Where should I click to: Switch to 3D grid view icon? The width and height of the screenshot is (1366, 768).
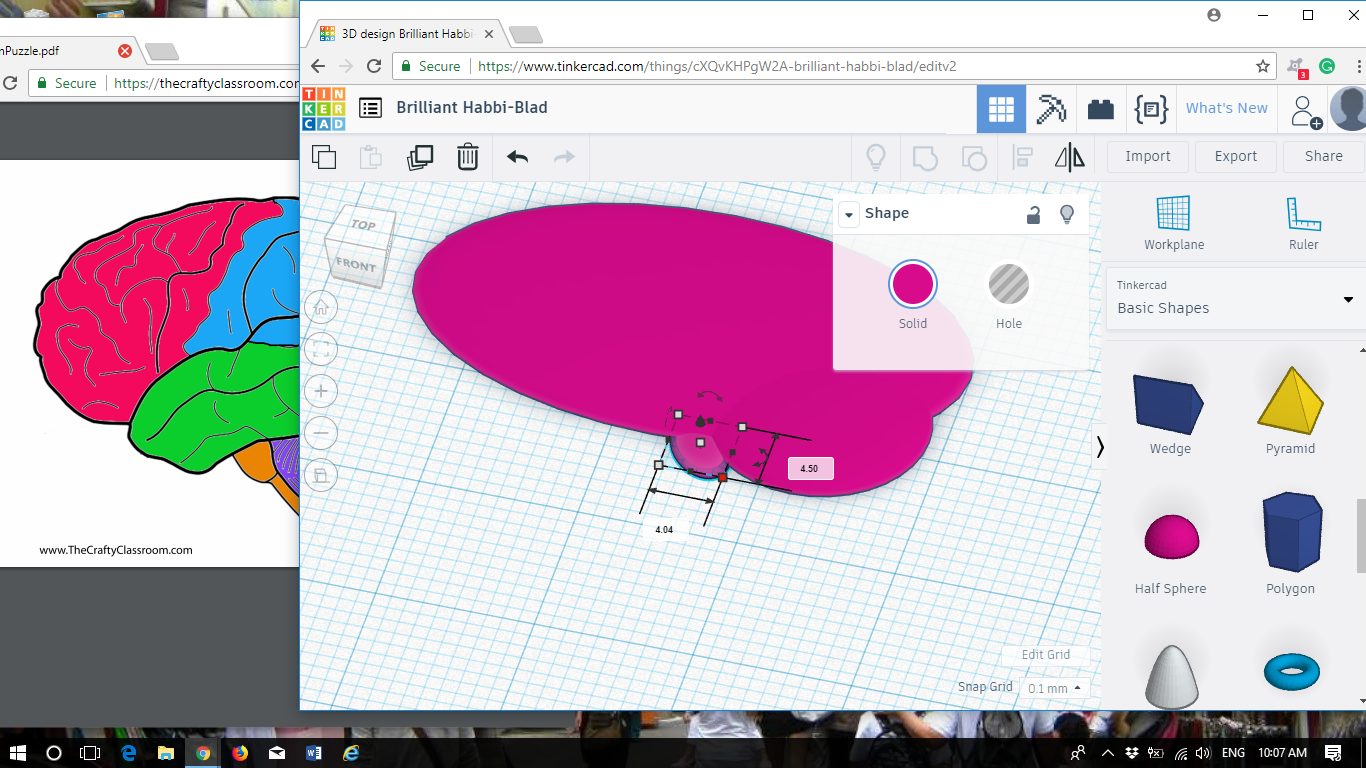point(1001,108)
